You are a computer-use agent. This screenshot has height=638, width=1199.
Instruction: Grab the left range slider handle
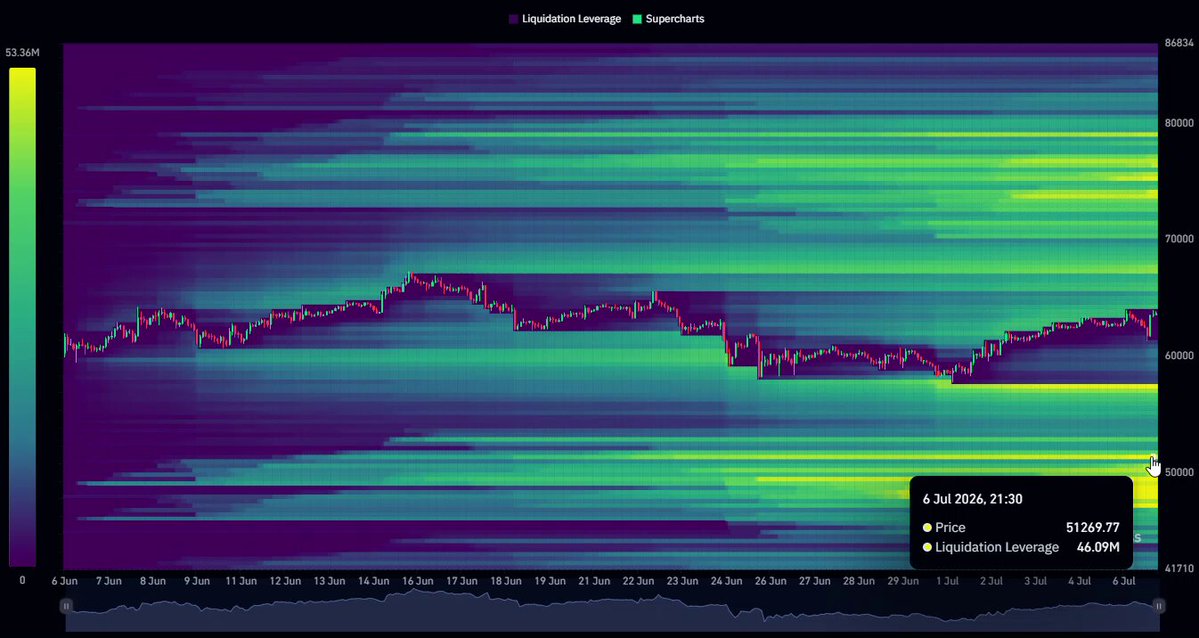pos(67,606)
